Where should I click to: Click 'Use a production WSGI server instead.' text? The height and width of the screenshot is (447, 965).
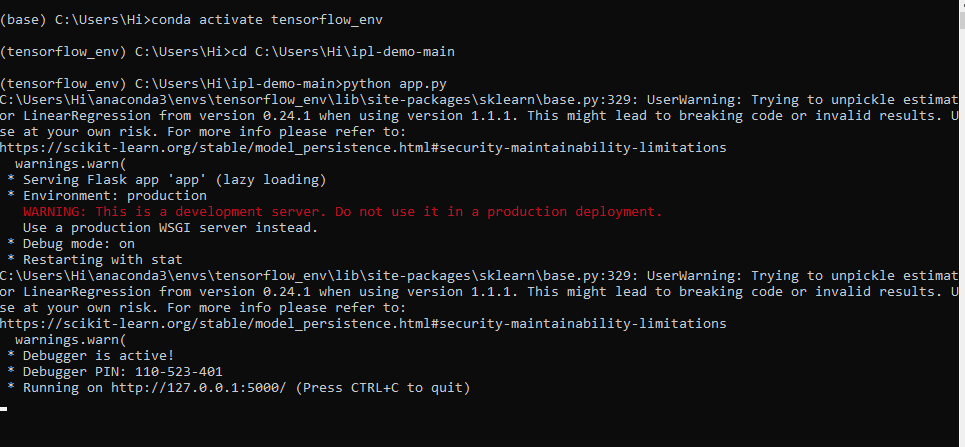coord(170,228)
